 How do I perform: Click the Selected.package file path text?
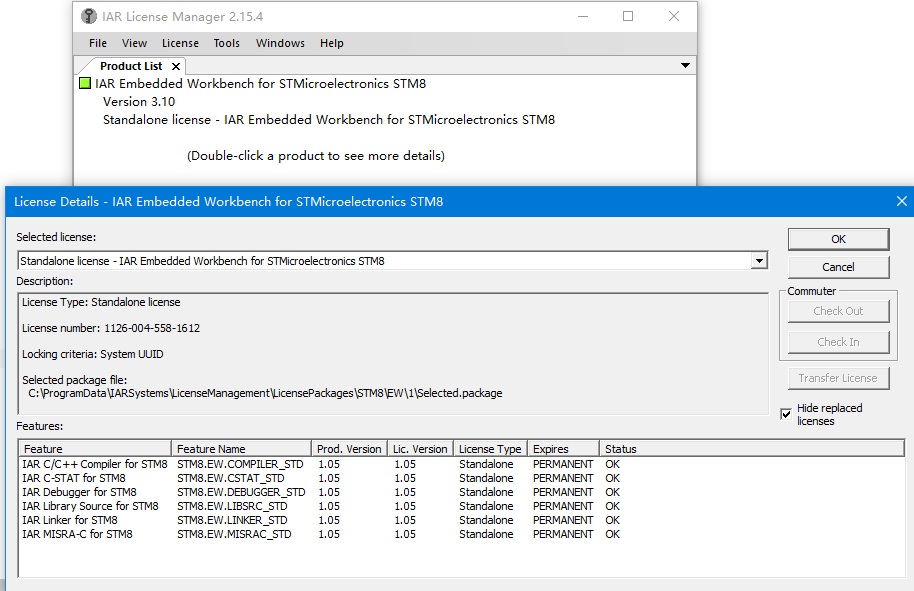click(265, 393)
